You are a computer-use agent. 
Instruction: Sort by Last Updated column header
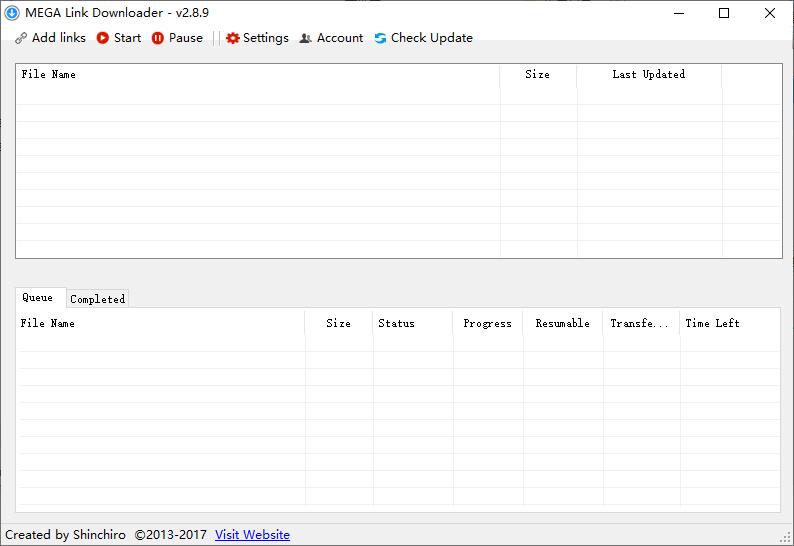(x=649, y=74)
